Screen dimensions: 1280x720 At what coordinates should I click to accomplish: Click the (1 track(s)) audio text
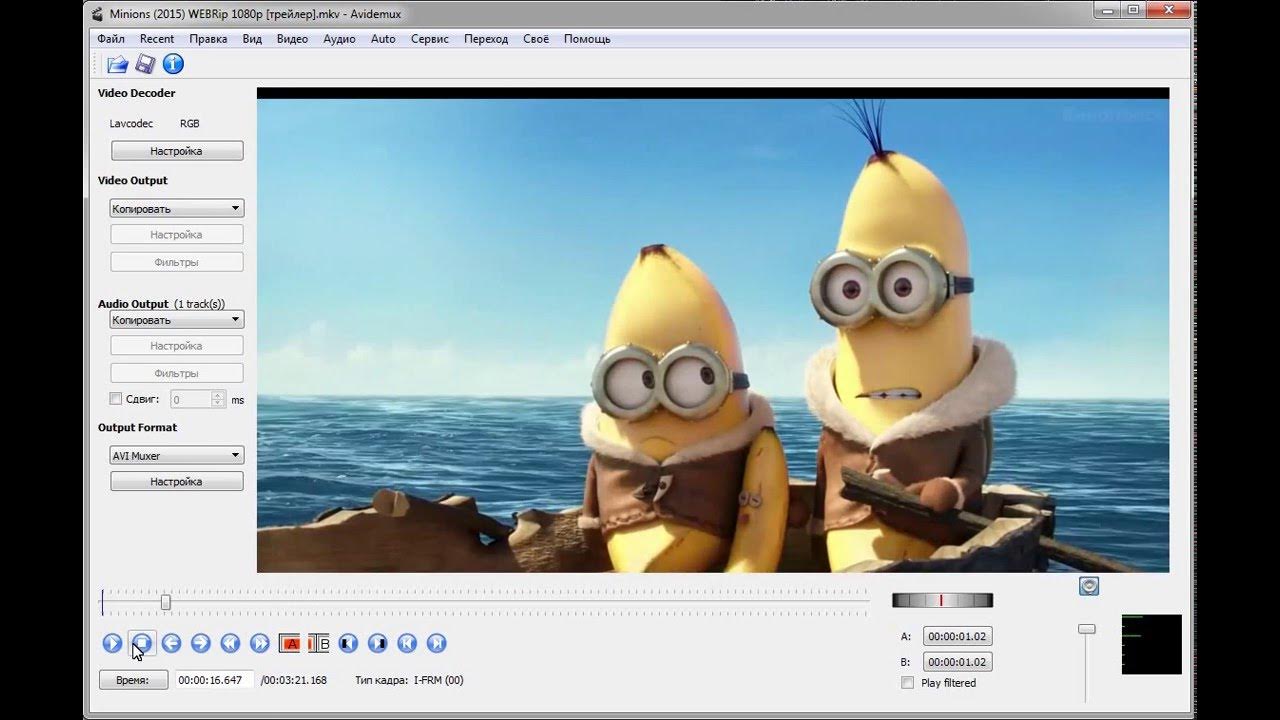[x=199, y=304]
